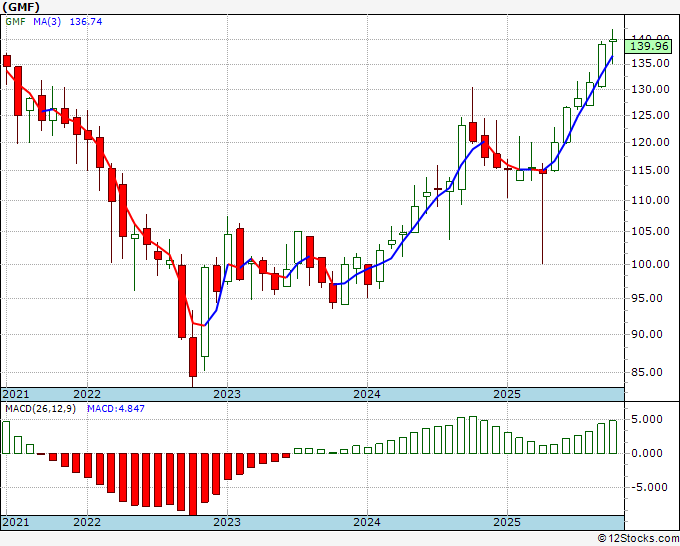Image resolution: width=680 pixels, height=546 pixels.
Task: Click the 120.00 price axis label
Action: [649, 143]
